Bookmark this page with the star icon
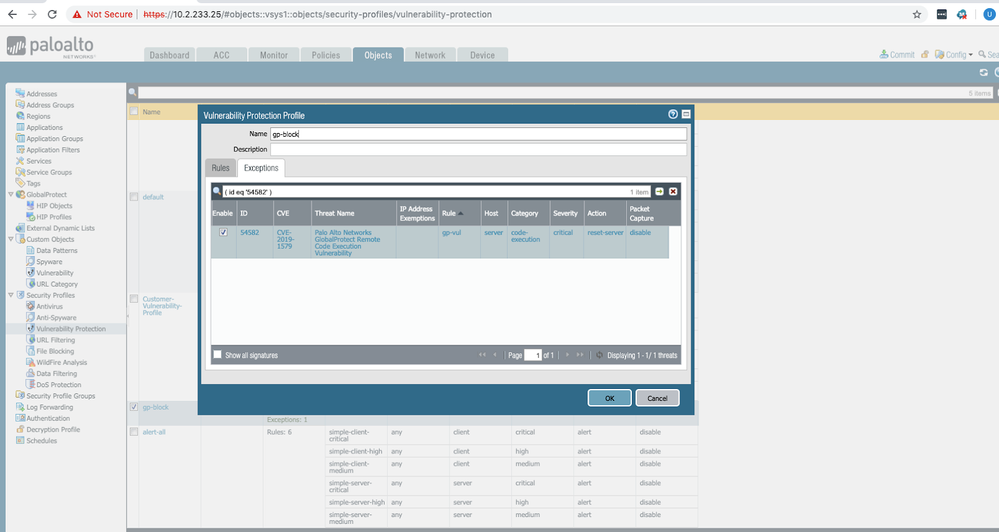Screen dimensions: 999x532 (917, 15)
